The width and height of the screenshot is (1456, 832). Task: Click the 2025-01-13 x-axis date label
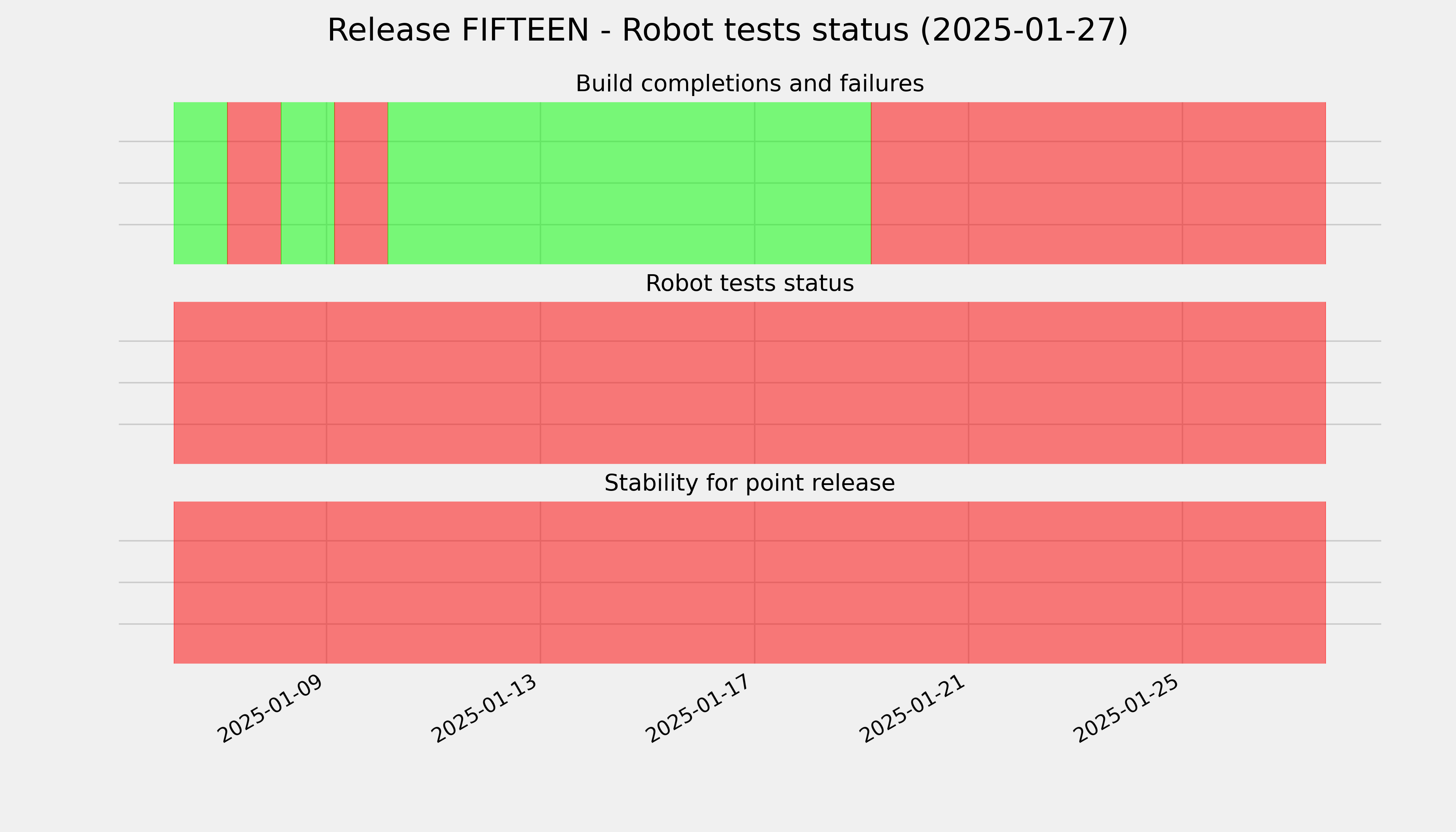(485, 709)
